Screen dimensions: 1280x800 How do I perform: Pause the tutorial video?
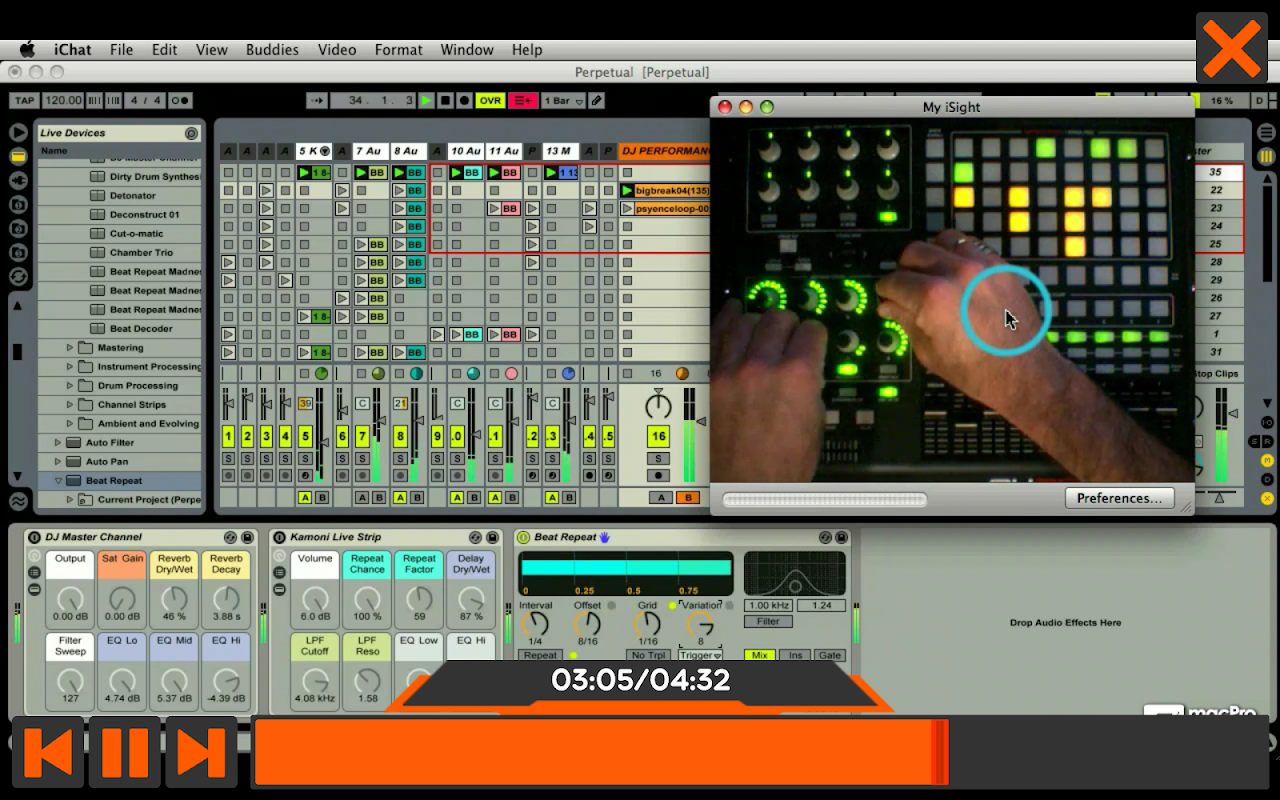(x=124, y=753)
